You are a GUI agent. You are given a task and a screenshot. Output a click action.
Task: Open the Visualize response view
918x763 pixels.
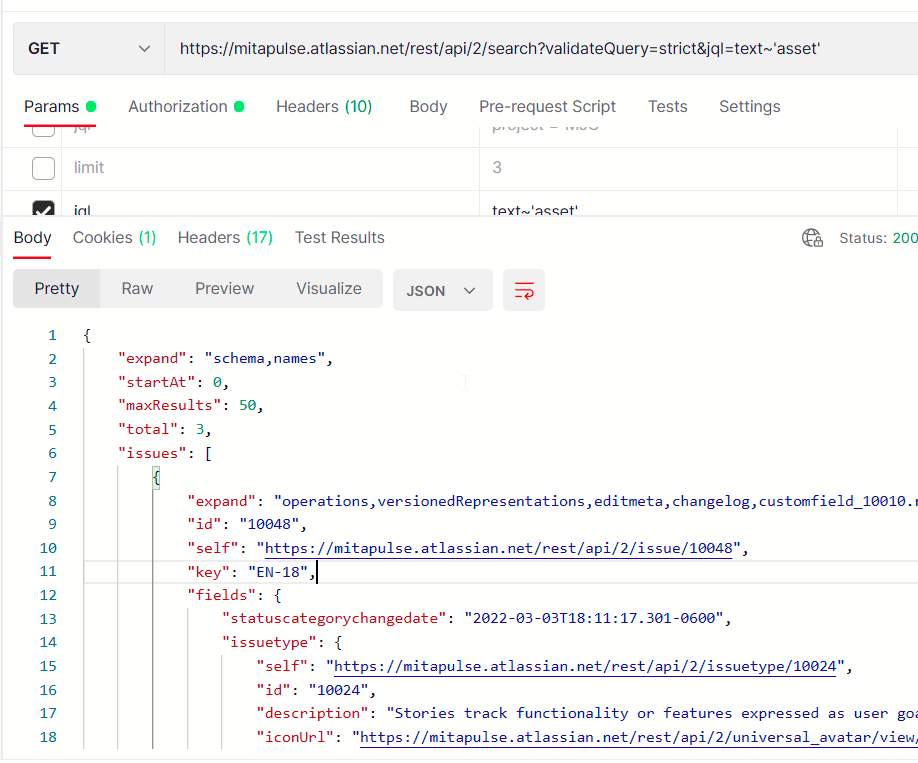click(x=329, y=288)
